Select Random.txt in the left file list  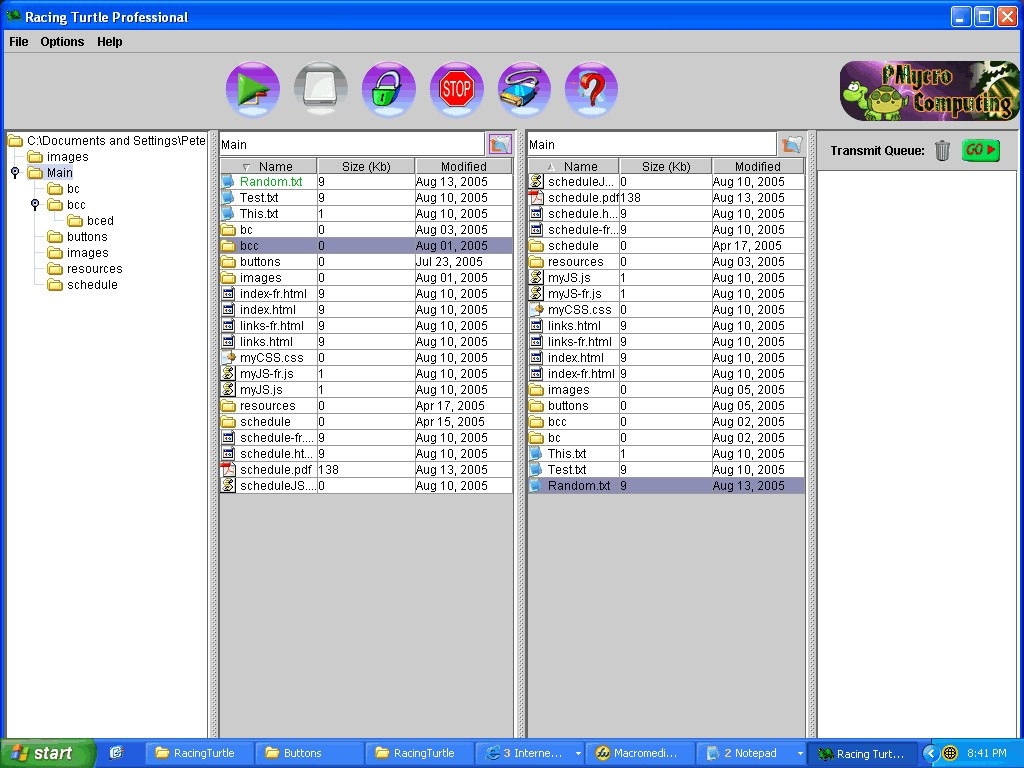click(x=366, y=182)
